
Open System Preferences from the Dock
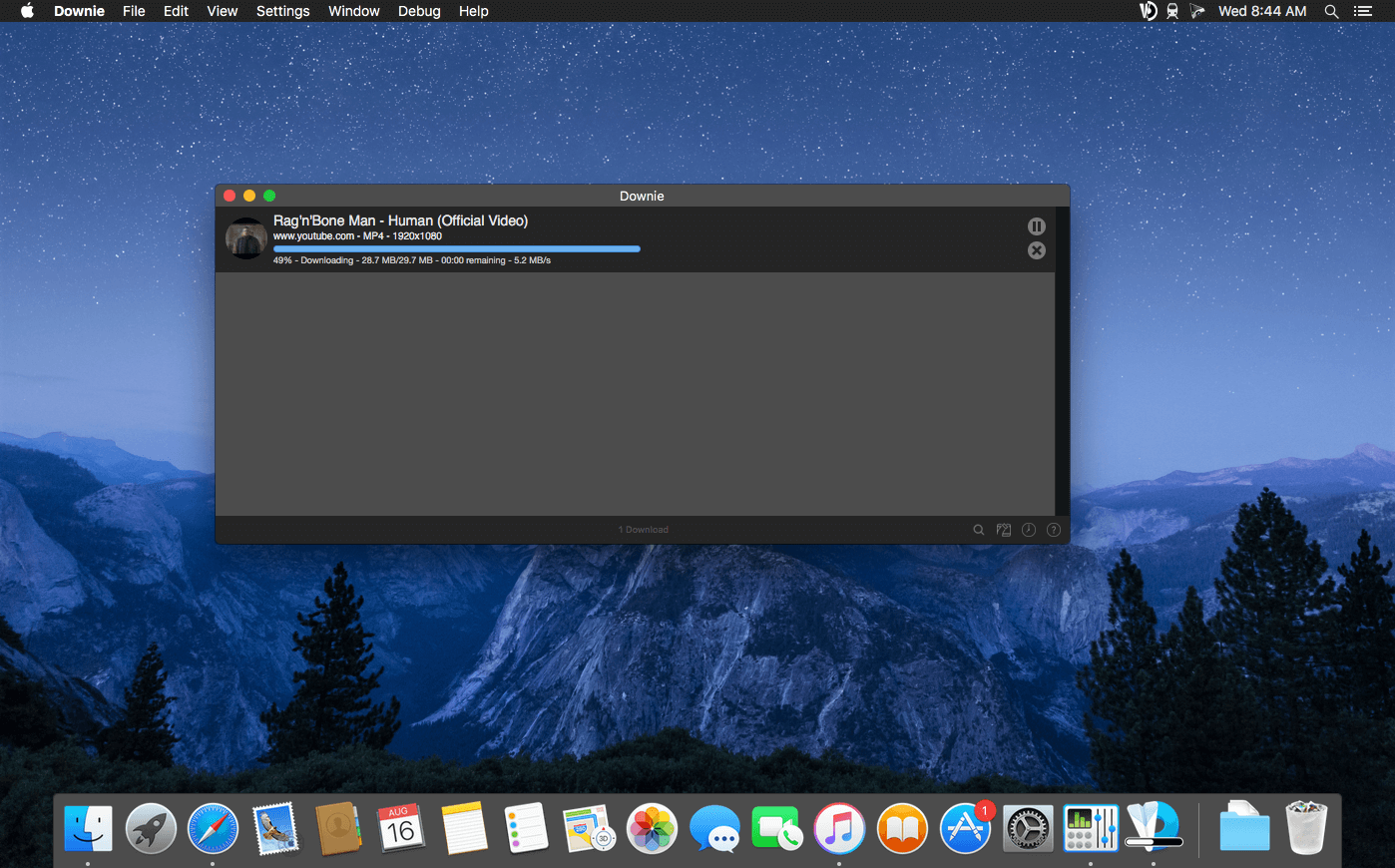point(1028,828)
